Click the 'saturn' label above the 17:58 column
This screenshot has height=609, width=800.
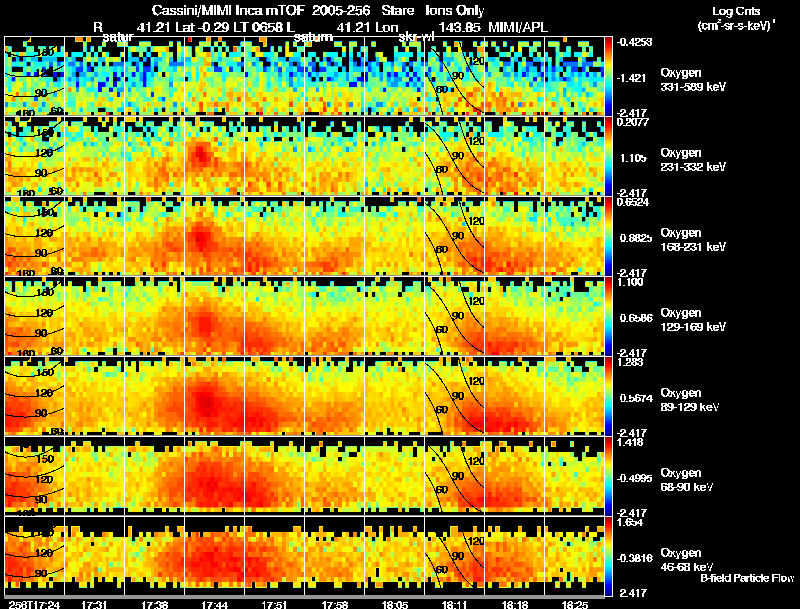(313, 37)
